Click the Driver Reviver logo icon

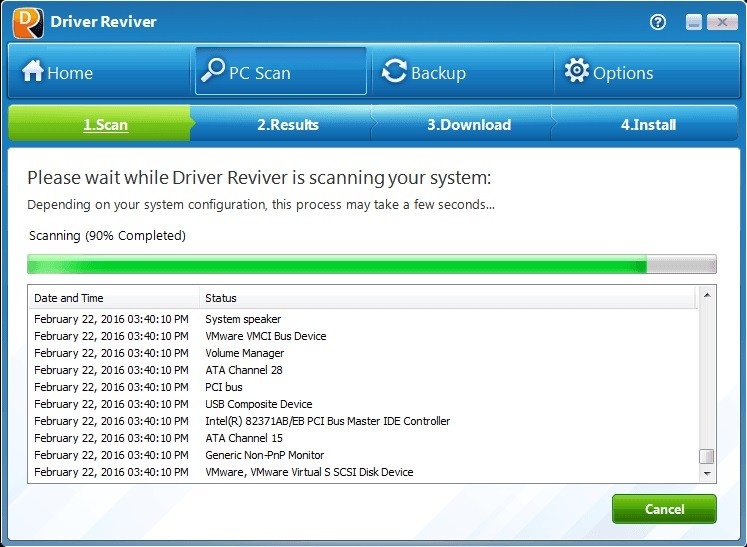tap(28, 23)
